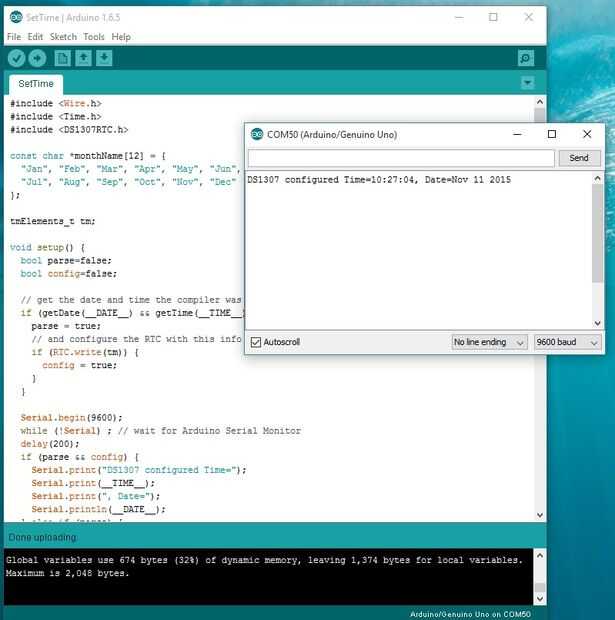Save the sketch with the down-arrow icon
The width and height of the screenshot is (615, 620).
(x=104, y=59)
